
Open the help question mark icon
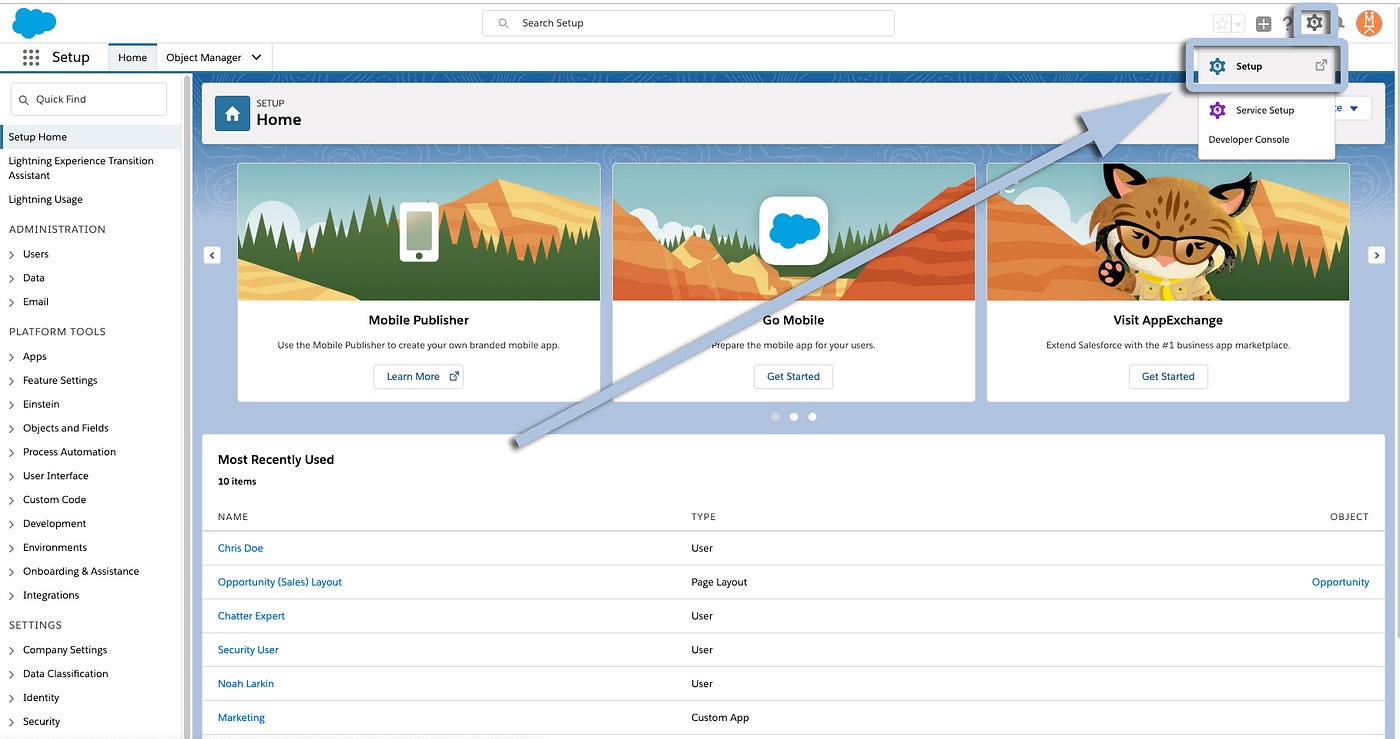(1288, 23)
